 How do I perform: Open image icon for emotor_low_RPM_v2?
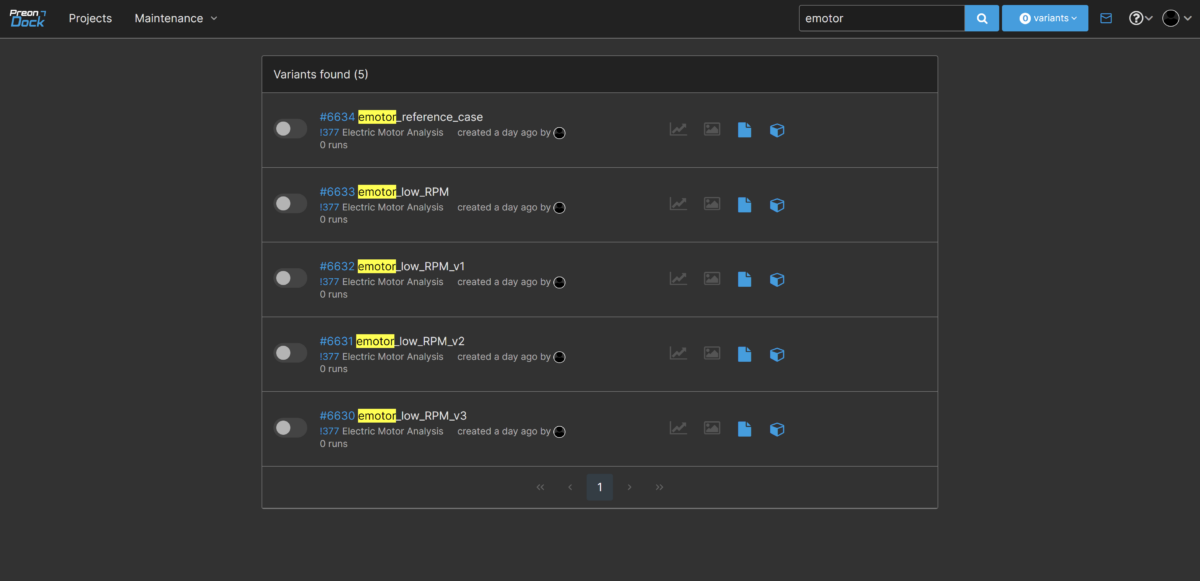tap(711, 354)
